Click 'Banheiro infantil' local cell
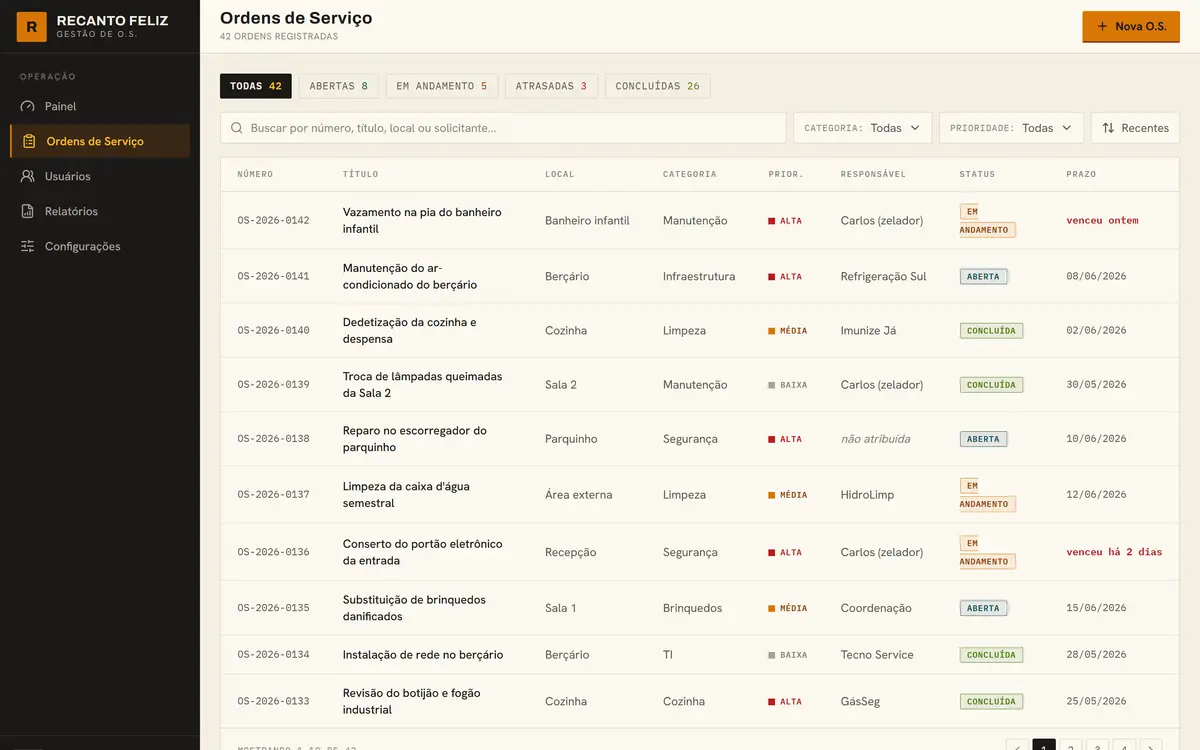1200x750 pixels. pos(587,221)
